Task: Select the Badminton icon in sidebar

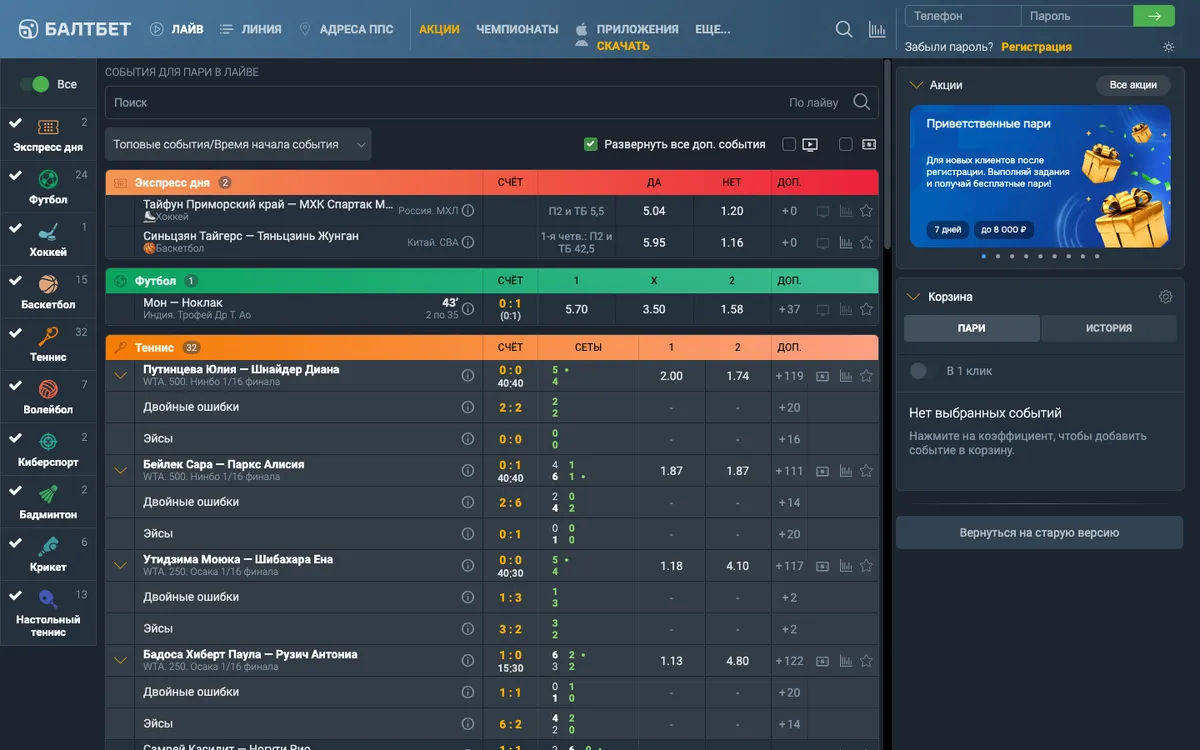Action: point(48,494)
